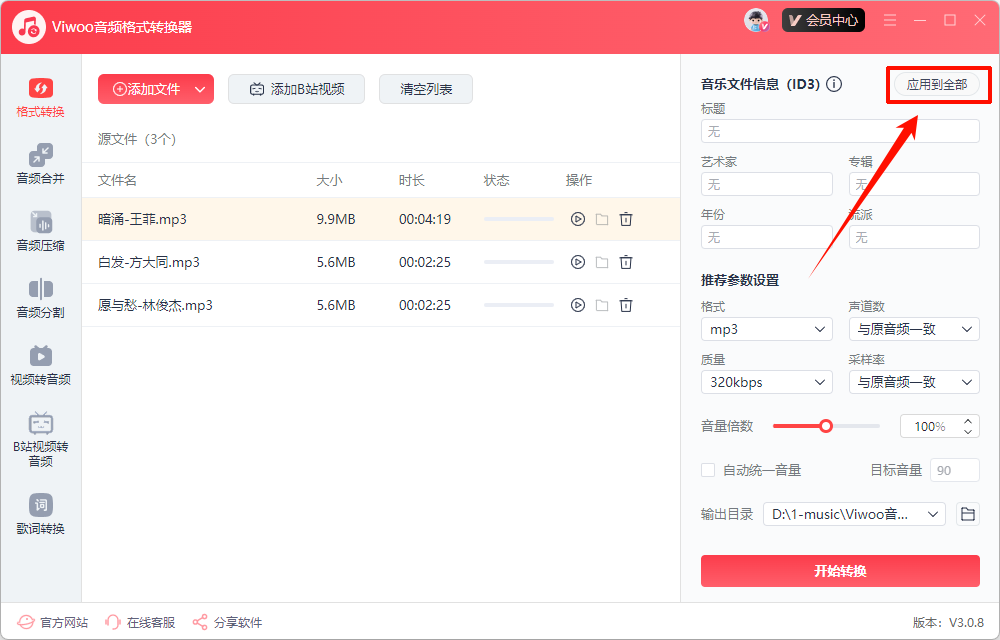Open the 歌词转换 (lyrics conversion) tool

tap(40, 513)
